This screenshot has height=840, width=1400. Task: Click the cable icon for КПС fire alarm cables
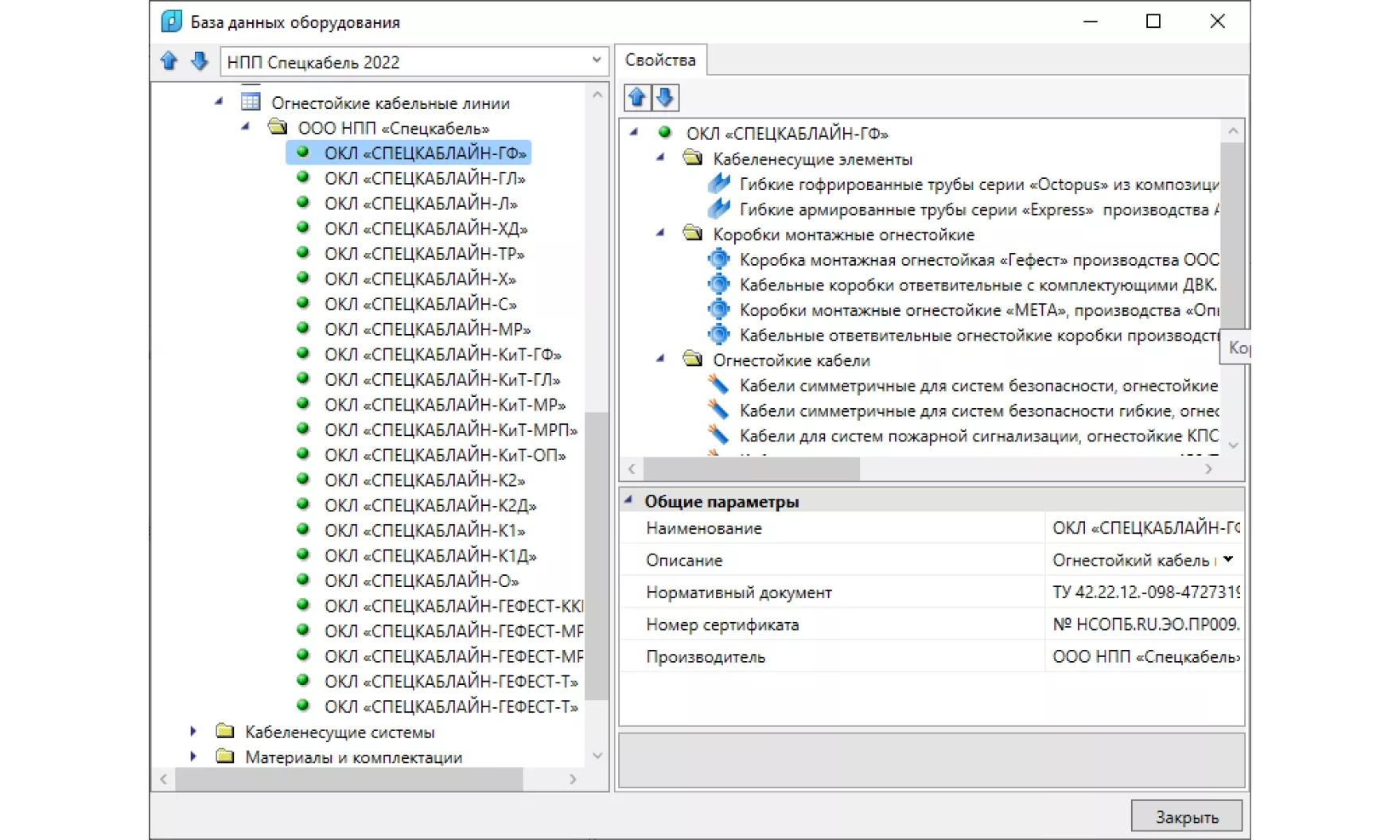point(718,436)
